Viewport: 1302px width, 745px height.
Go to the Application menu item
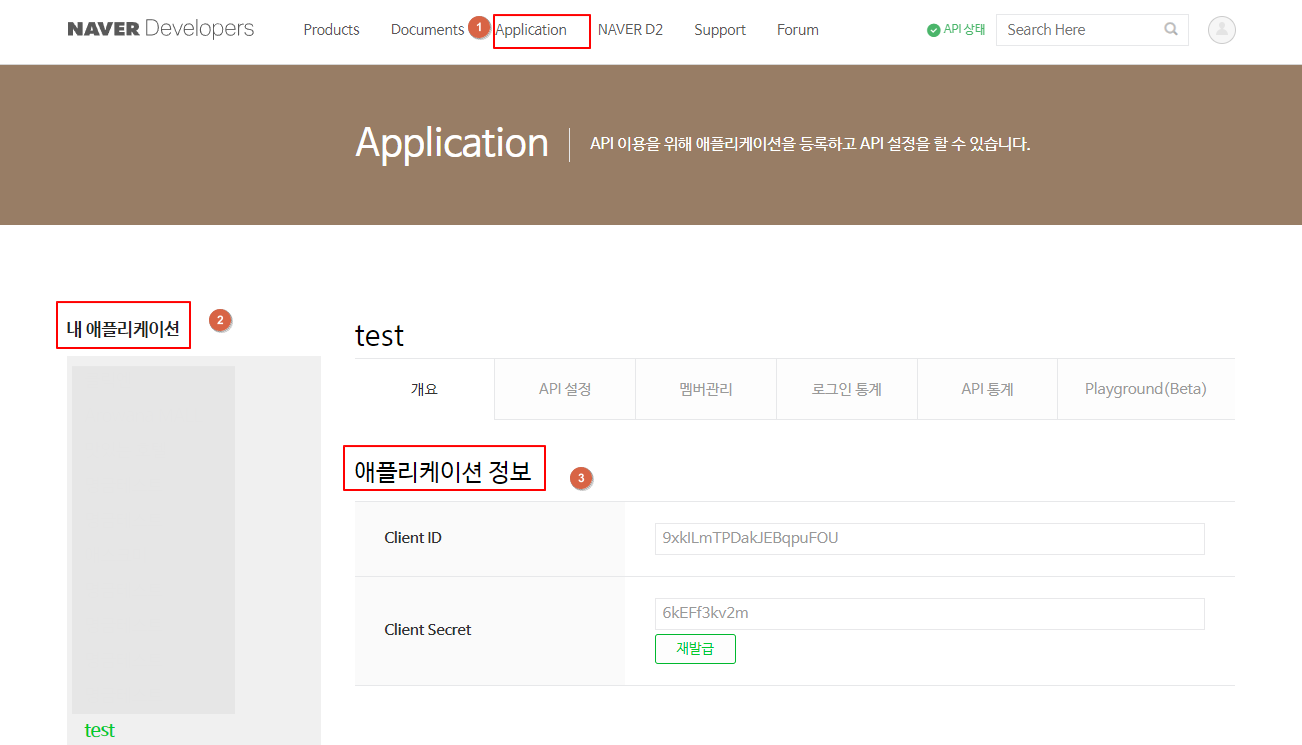point(531,30)
